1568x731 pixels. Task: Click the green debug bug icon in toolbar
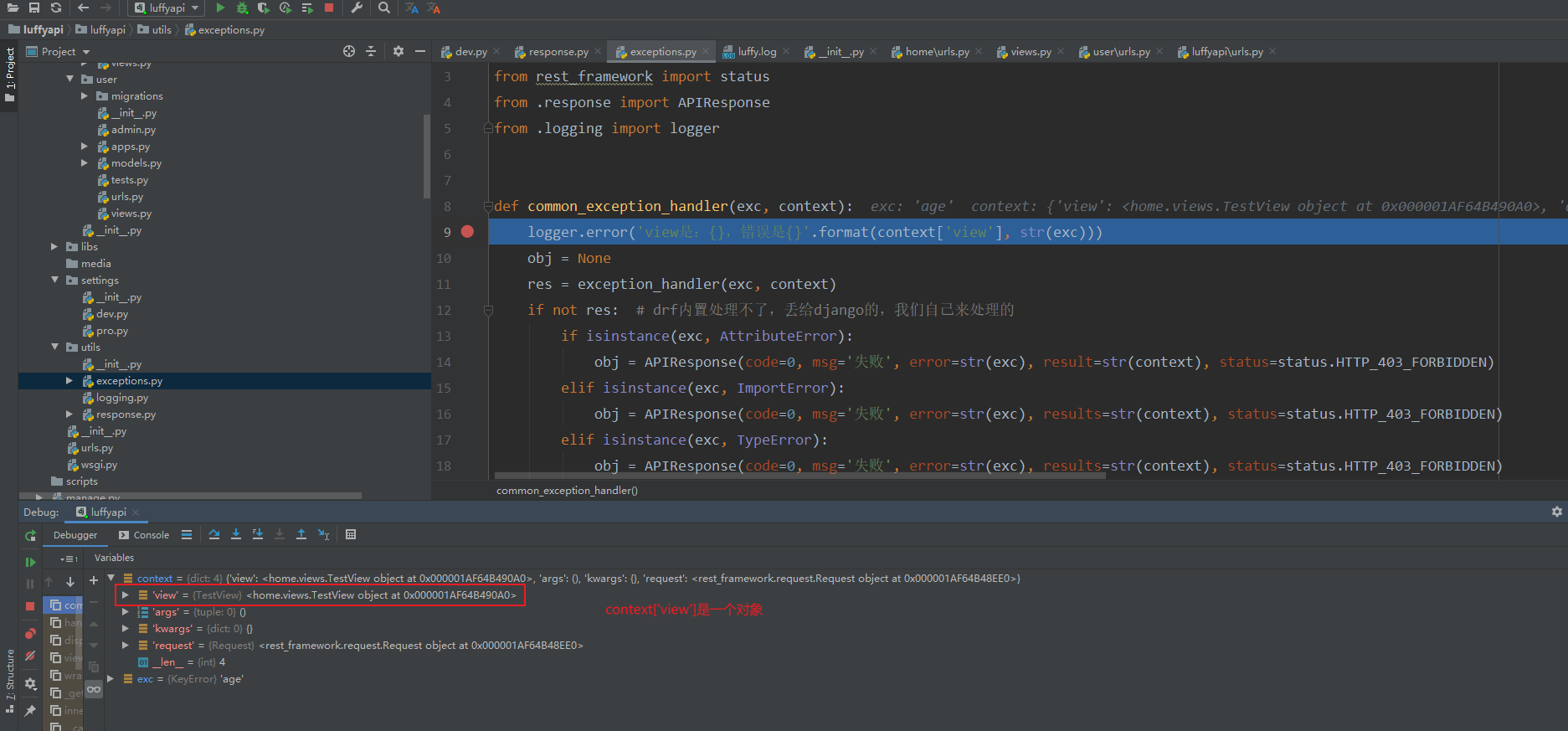(242, 8)
